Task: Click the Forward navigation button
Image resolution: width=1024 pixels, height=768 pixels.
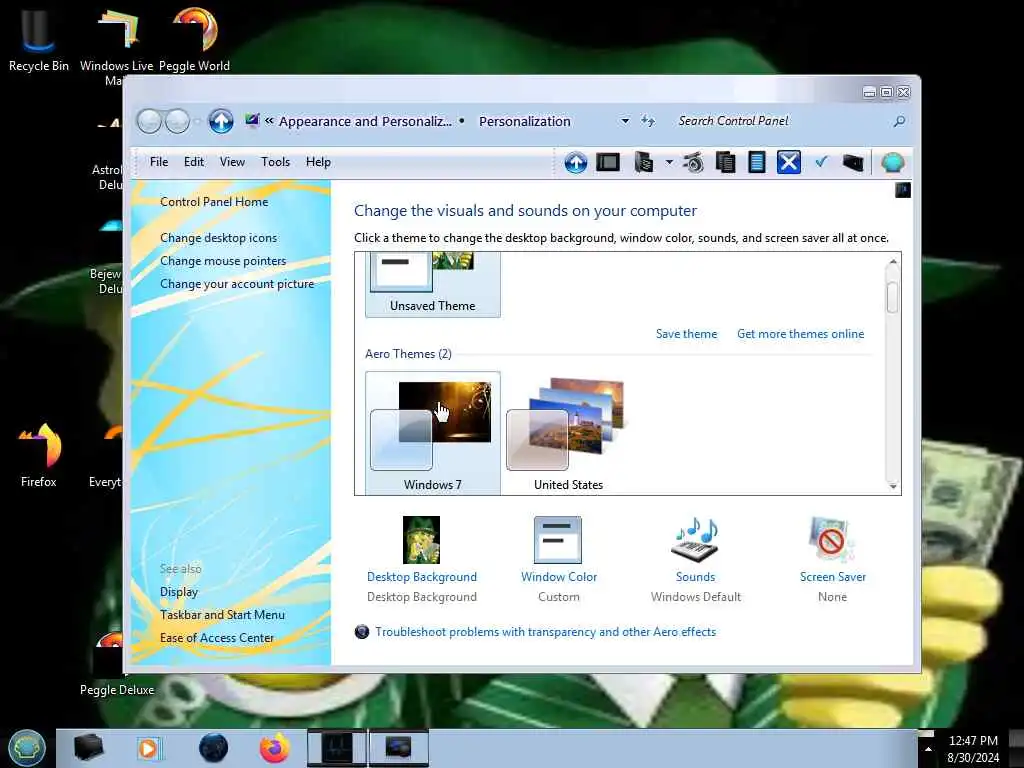Action: coord(178,121)
